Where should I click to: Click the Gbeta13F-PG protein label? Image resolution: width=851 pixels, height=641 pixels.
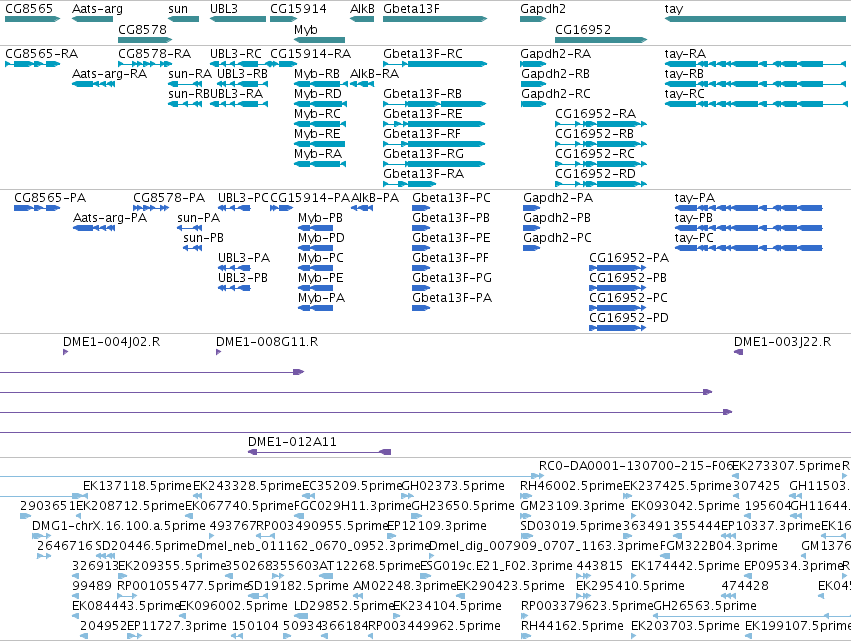tap(452, 278)
